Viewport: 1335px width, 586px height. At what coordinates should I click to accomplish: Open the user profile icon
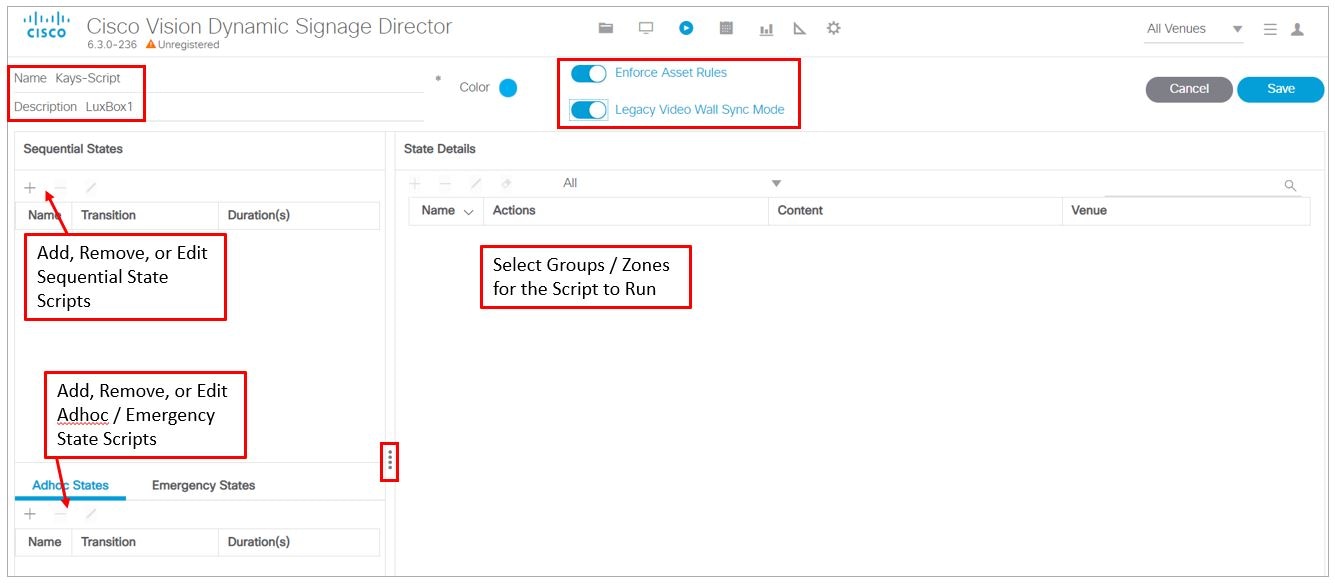point(1297,30)
